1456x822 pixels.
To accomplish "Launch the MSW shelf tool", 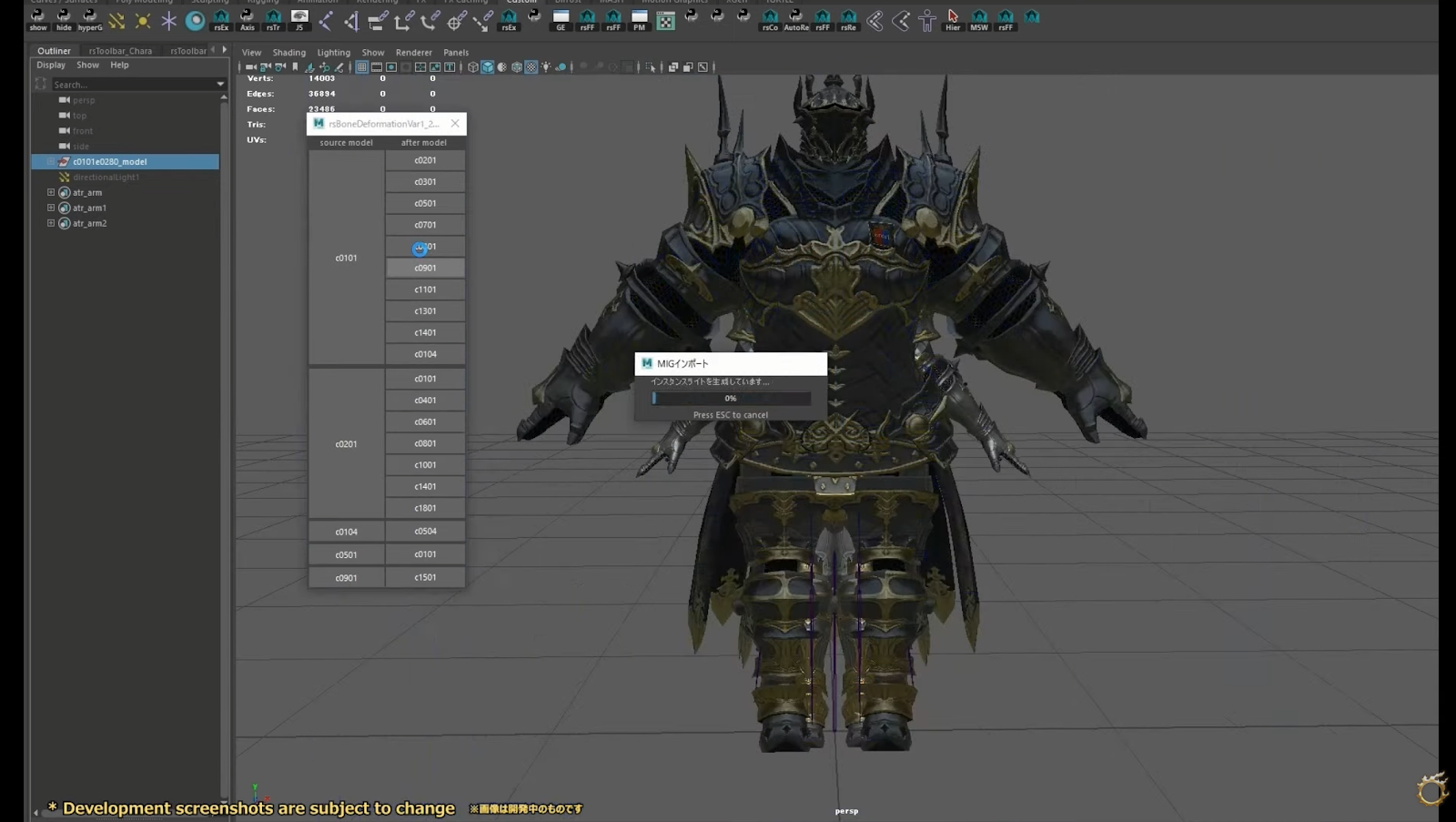I will coord(979,20).
